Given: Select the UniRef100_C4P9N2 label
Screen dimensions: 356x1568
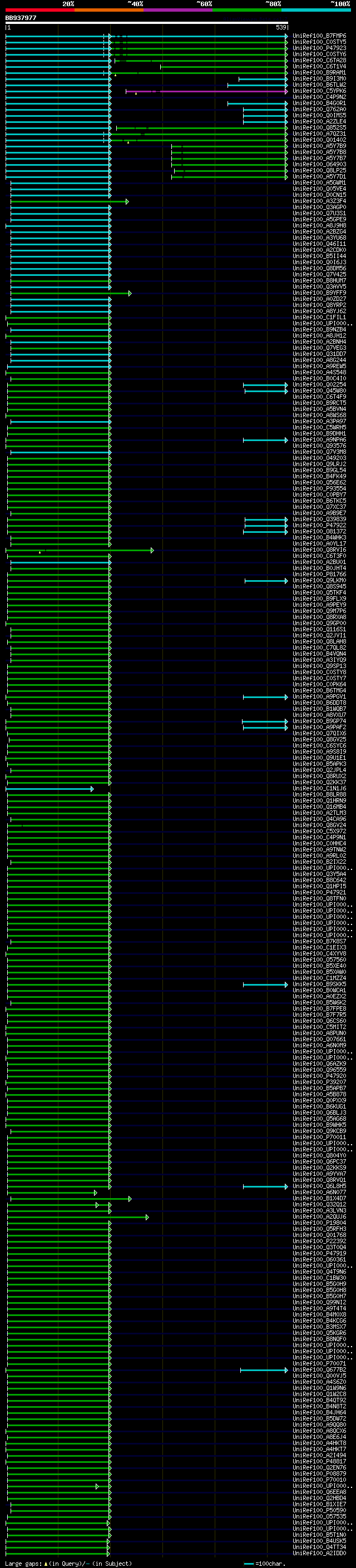Looking at the screenshot, I should pos(319,97).
